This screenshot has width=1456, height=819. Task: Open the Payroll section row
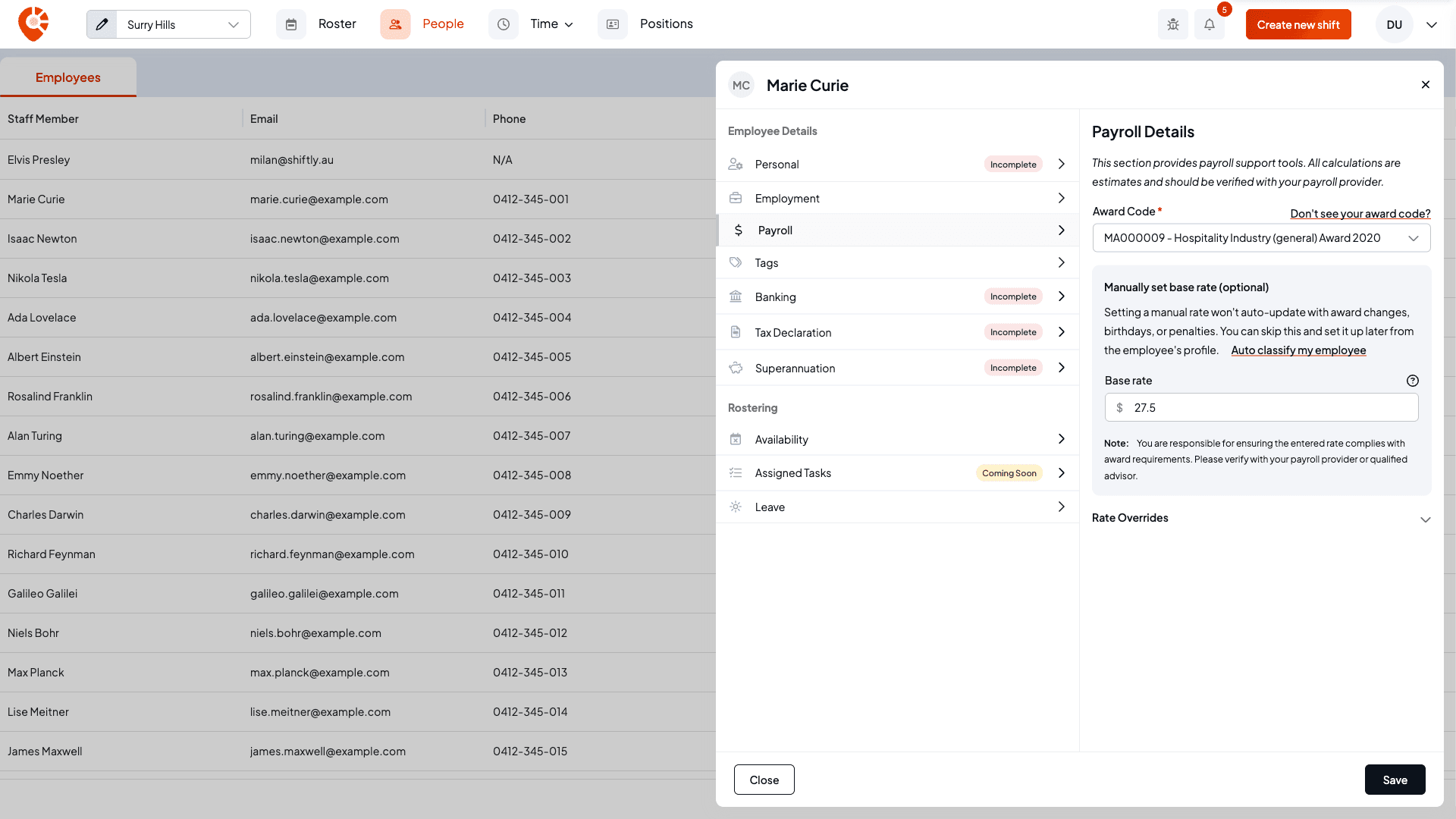coord(898,230)
